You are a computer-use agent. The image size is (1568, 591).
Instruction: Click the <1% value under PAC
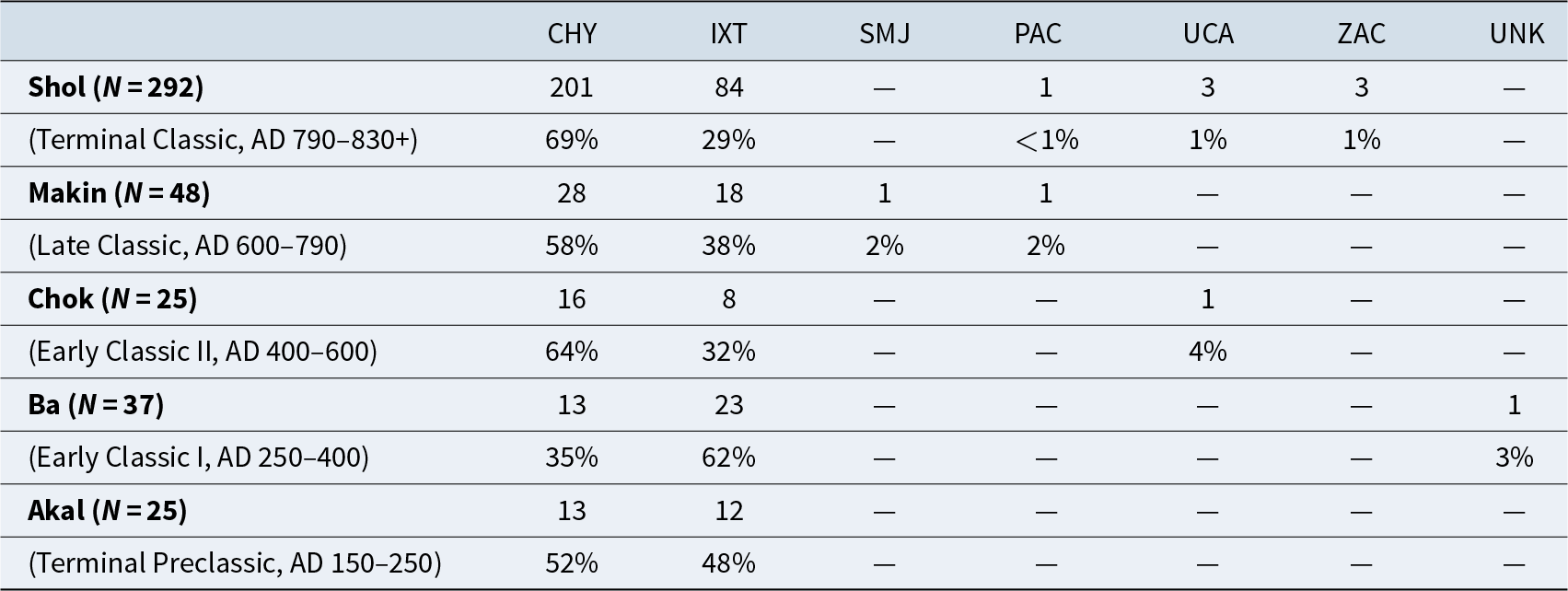pos(1046,140)
